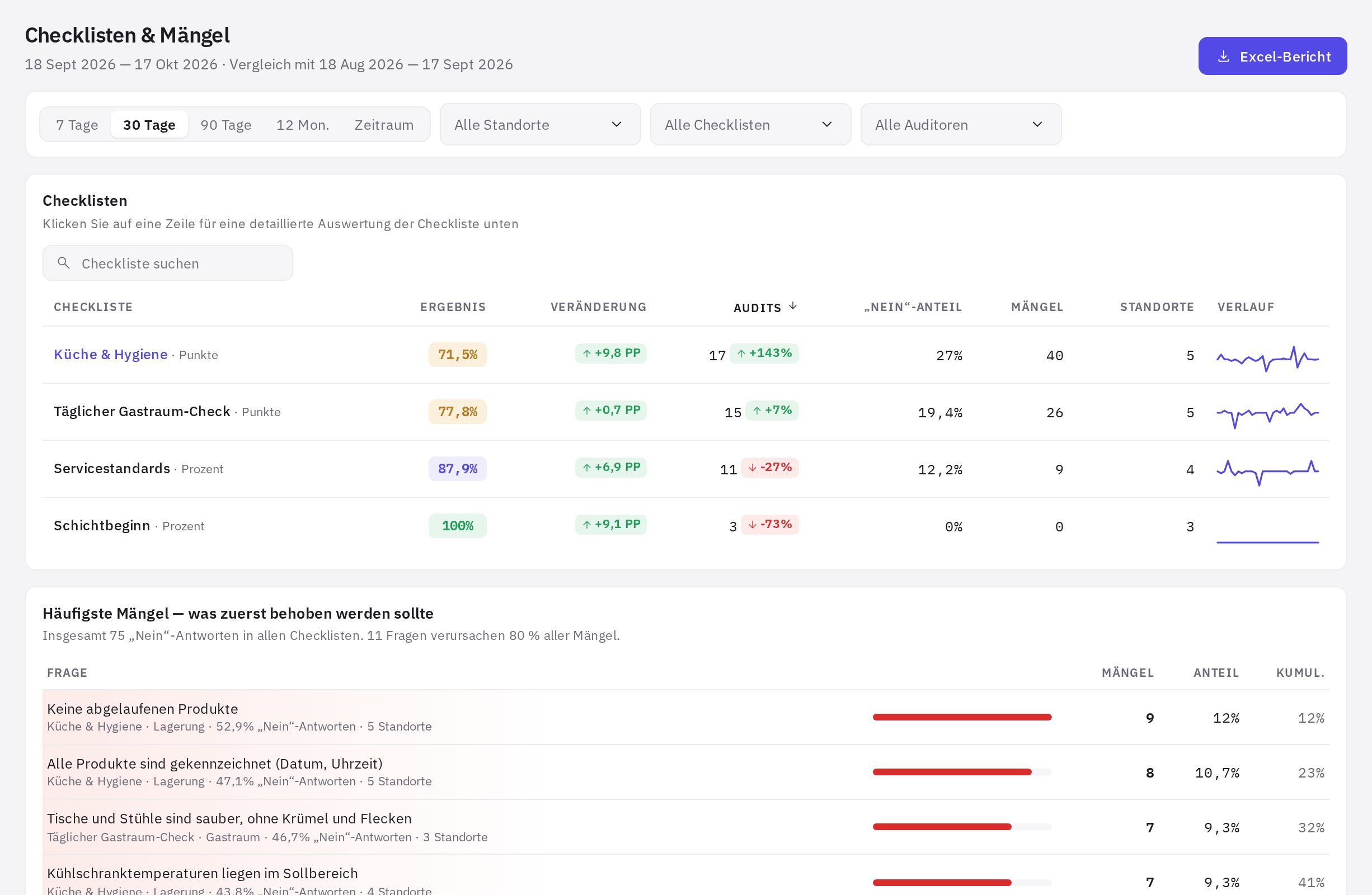
Task: Open the Alle Produkte sind gekennzeichnet row
Action: (685, 772)
